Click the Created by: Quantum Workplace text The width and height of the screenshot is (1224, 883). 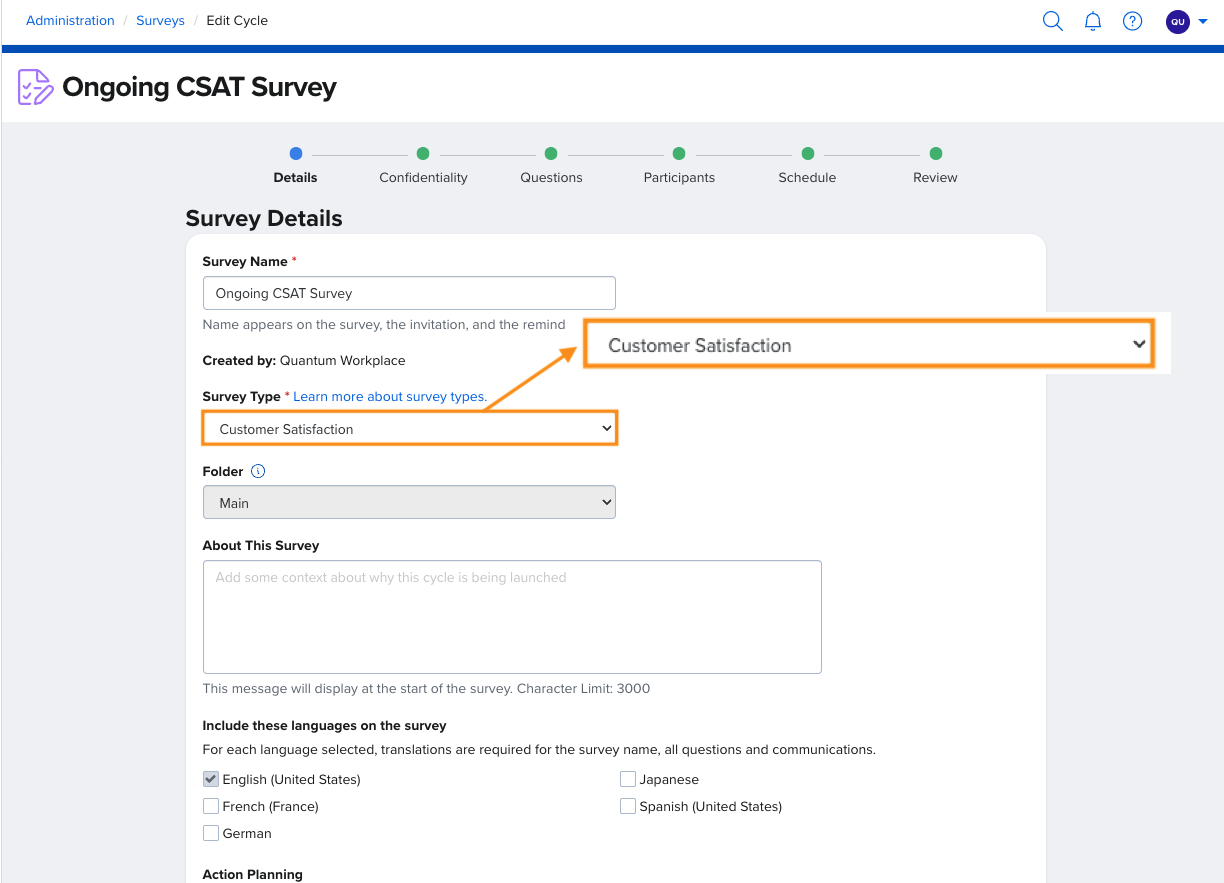pos(304,360)
